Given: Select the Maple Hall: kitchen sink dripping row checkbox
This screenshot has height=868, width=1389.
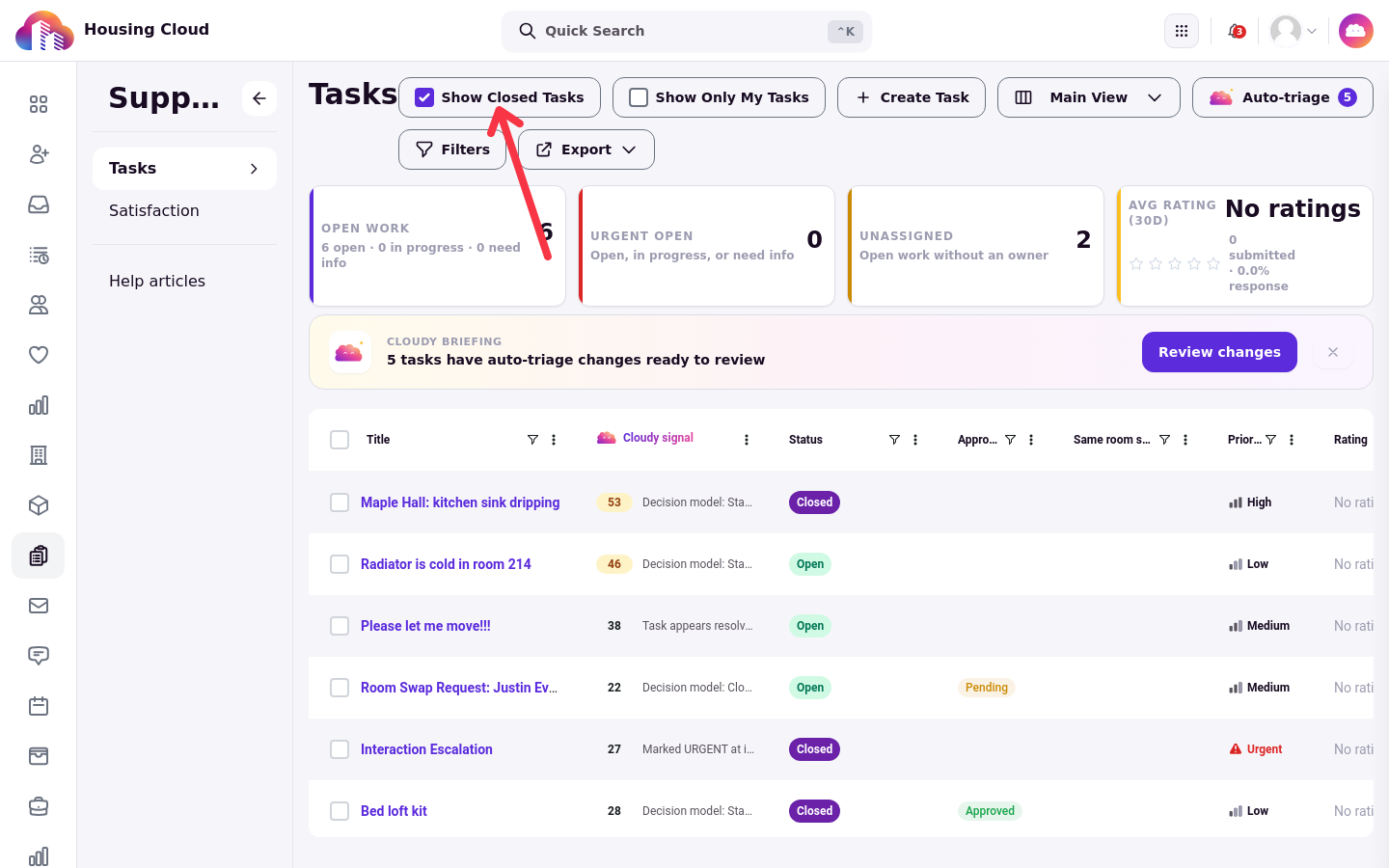Looking at the screenshot, I should [x=340, y=502].
